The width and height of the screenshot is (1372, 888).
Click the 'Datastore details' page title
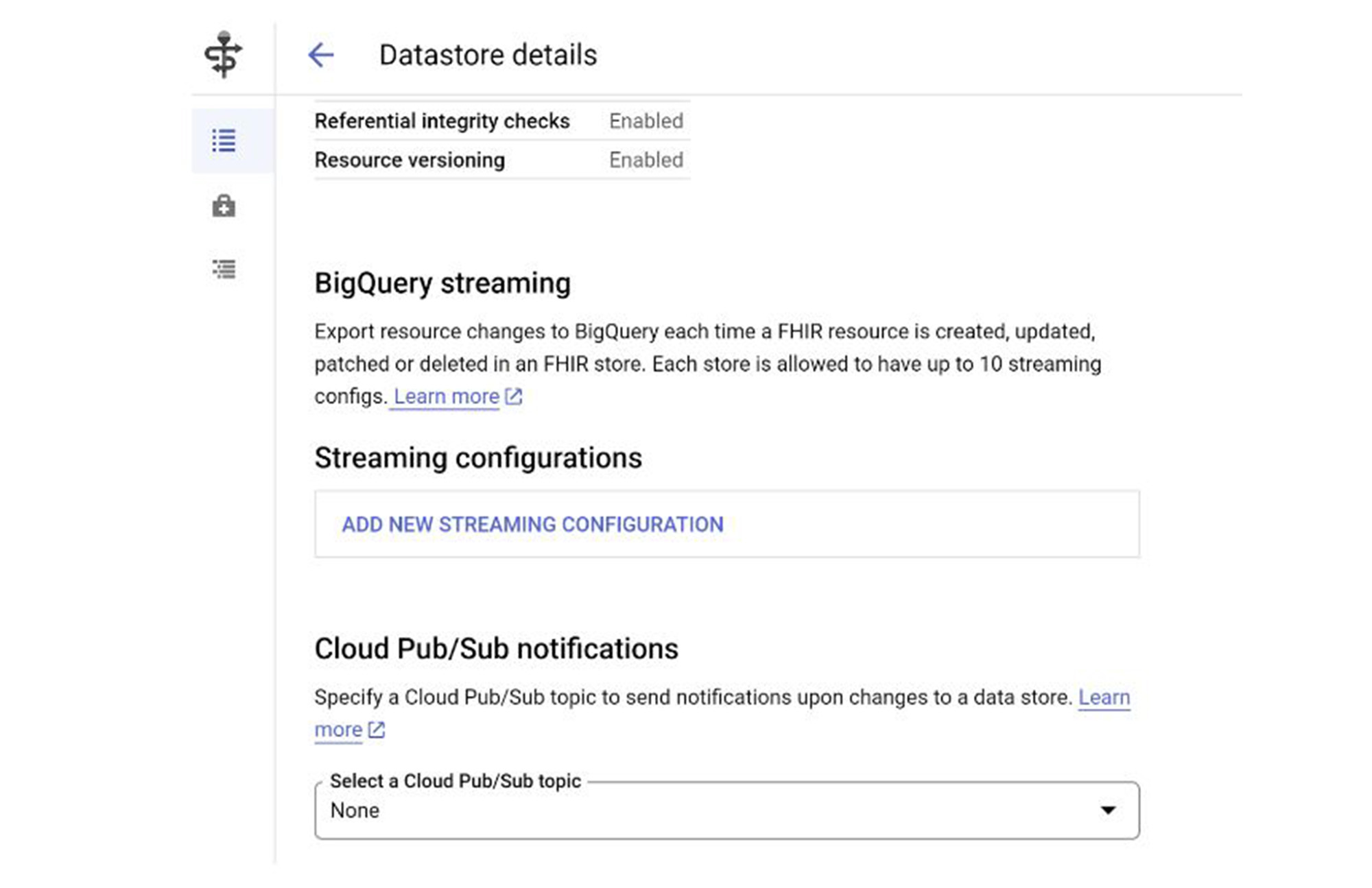pyautogui.click(x=488, y=55)
